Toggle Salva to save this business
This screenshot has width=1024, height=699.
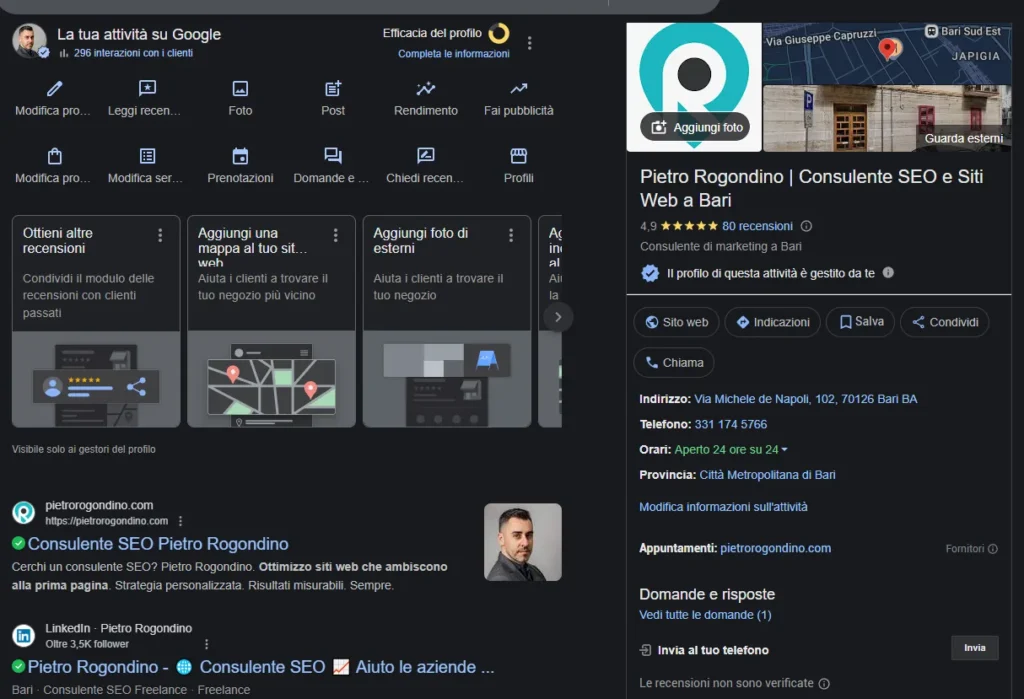[859, 322]
